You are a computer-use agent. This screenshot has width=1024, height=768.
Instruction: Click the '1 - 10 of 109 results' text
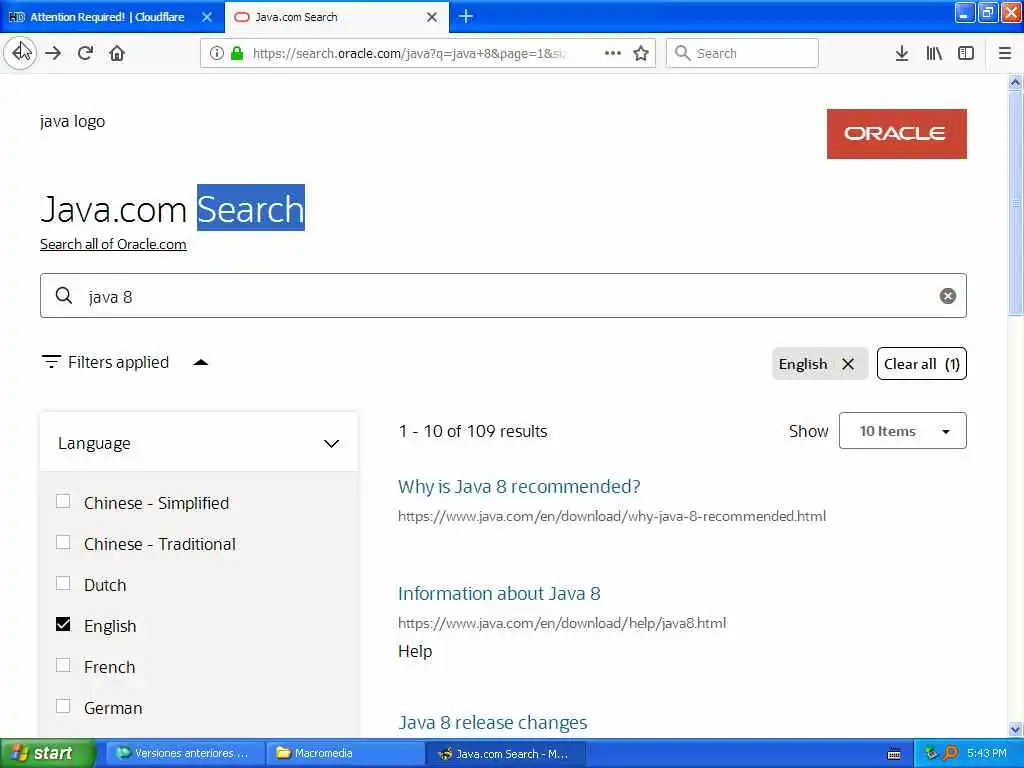(x=473, y=432)
